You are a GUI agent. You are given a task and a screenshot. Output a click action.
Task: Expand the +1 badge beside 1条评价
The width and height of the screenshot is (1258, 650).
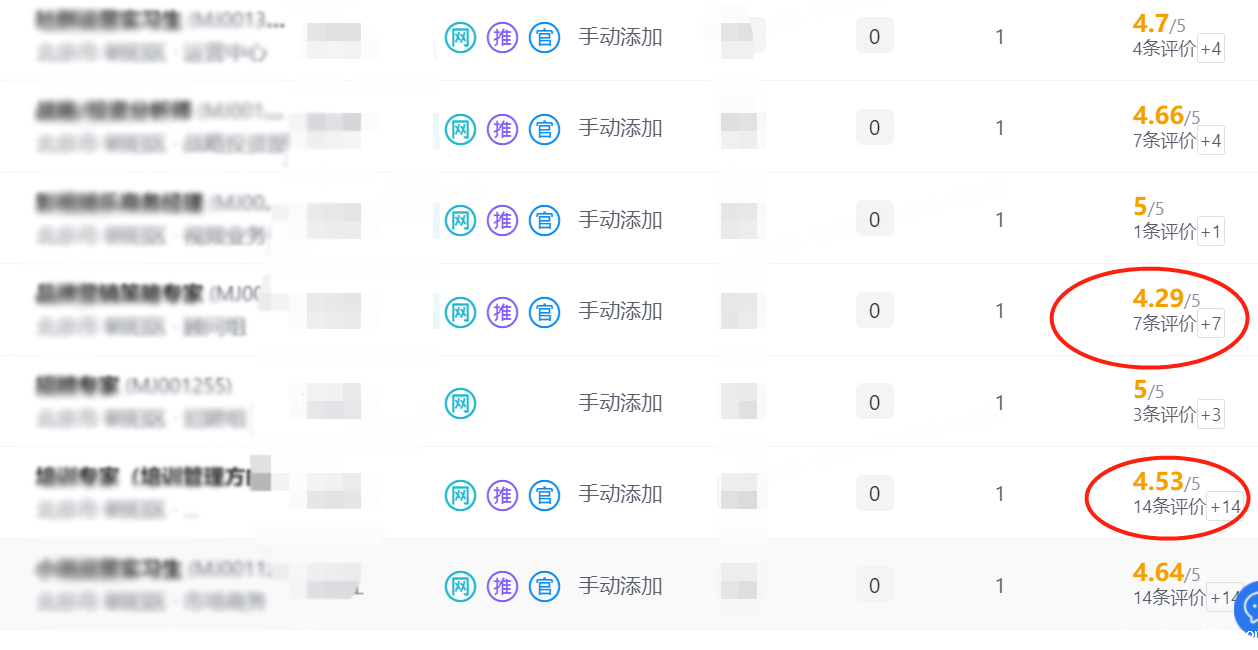click(x=1210, y=232)
